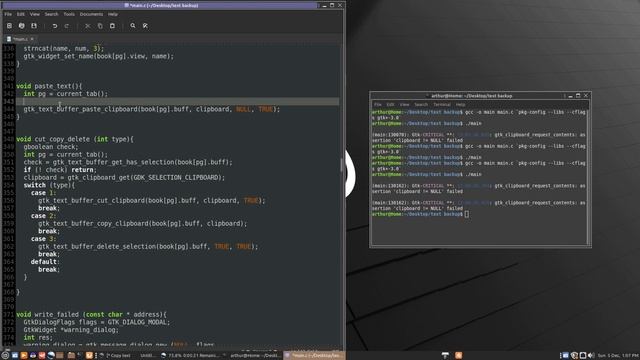Open the terminal window Search menu

(x=421, y=105)
